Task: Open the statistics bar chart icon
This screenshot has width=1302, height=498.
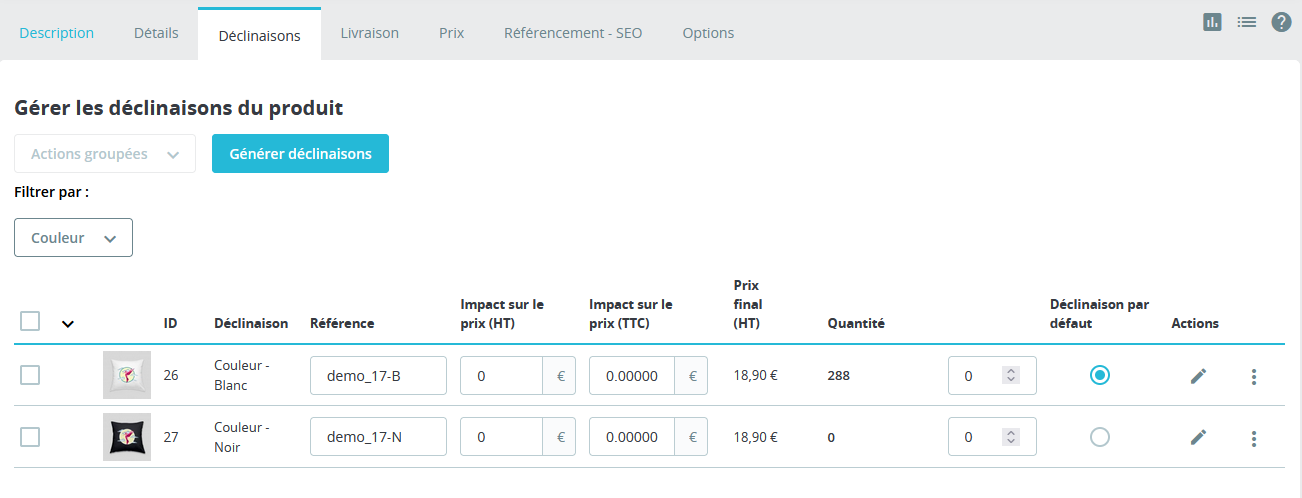Action: (x=1213, y=21)
